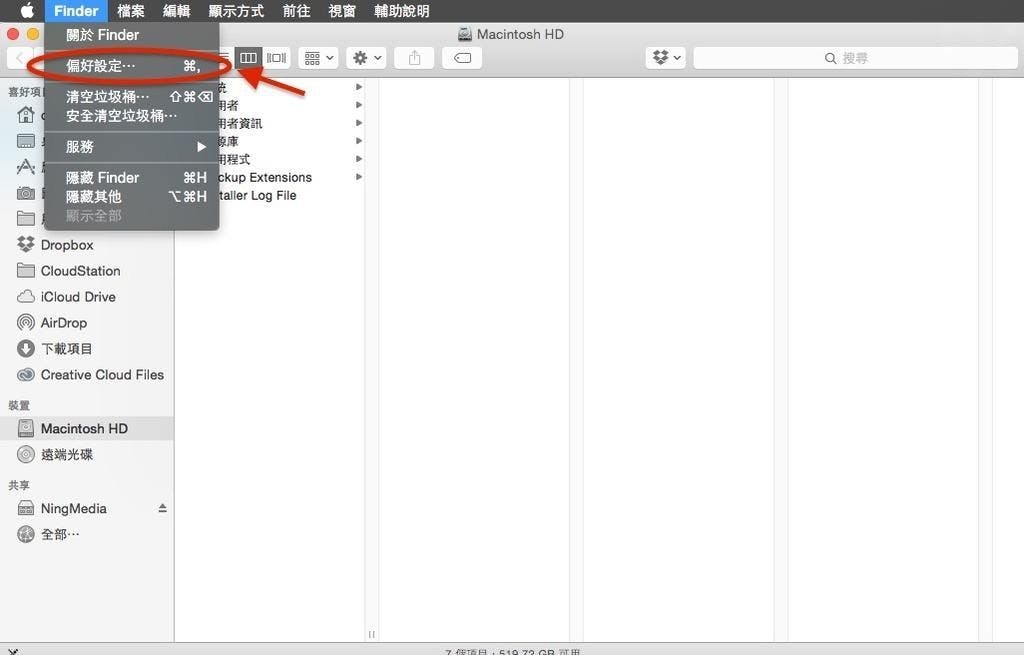Click the 下載項目 label in sidebar
The width and height of the screenshot is (1024, 655).
click(67, 349)
